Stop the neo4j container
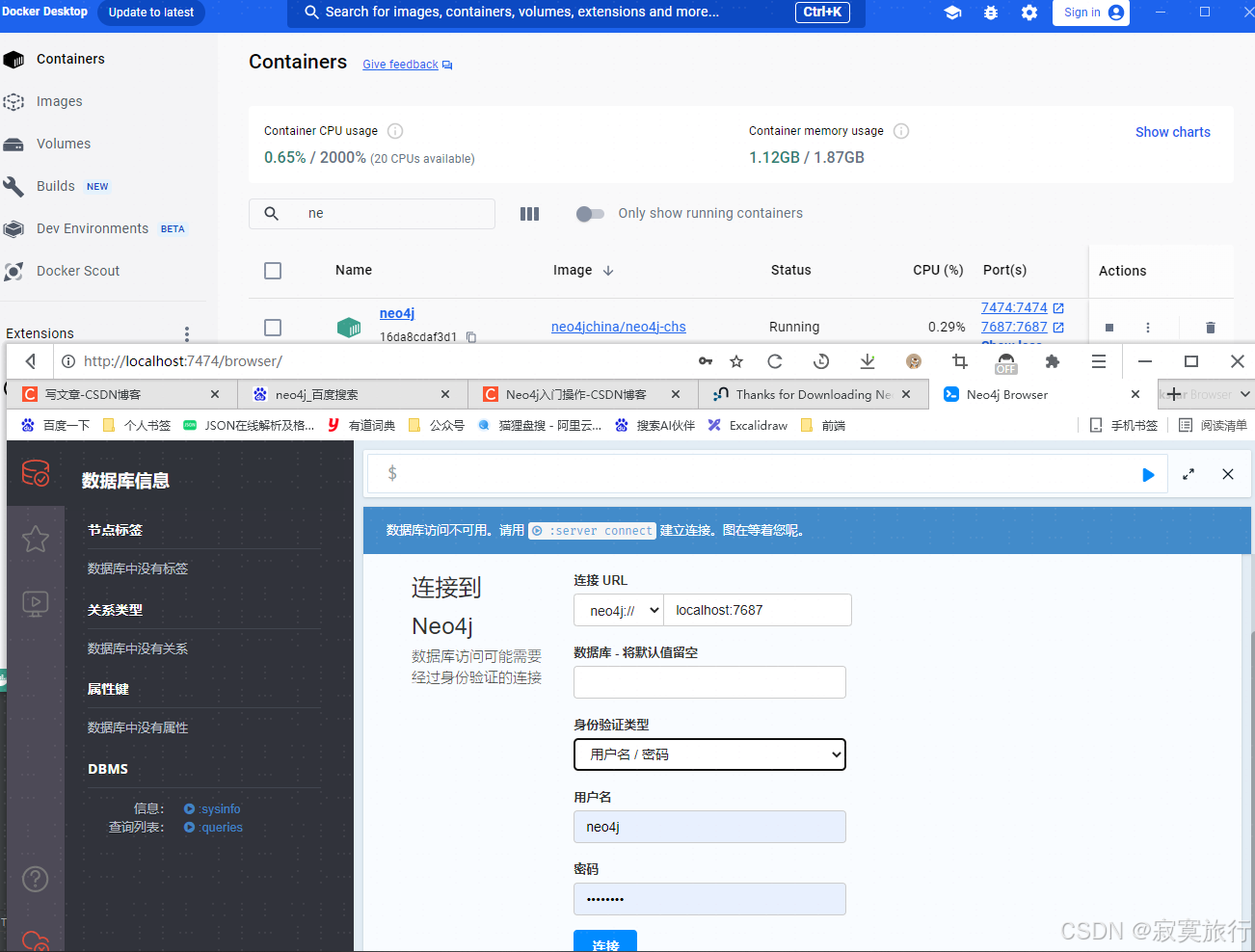The image size is (1255, 952). 1109,328
